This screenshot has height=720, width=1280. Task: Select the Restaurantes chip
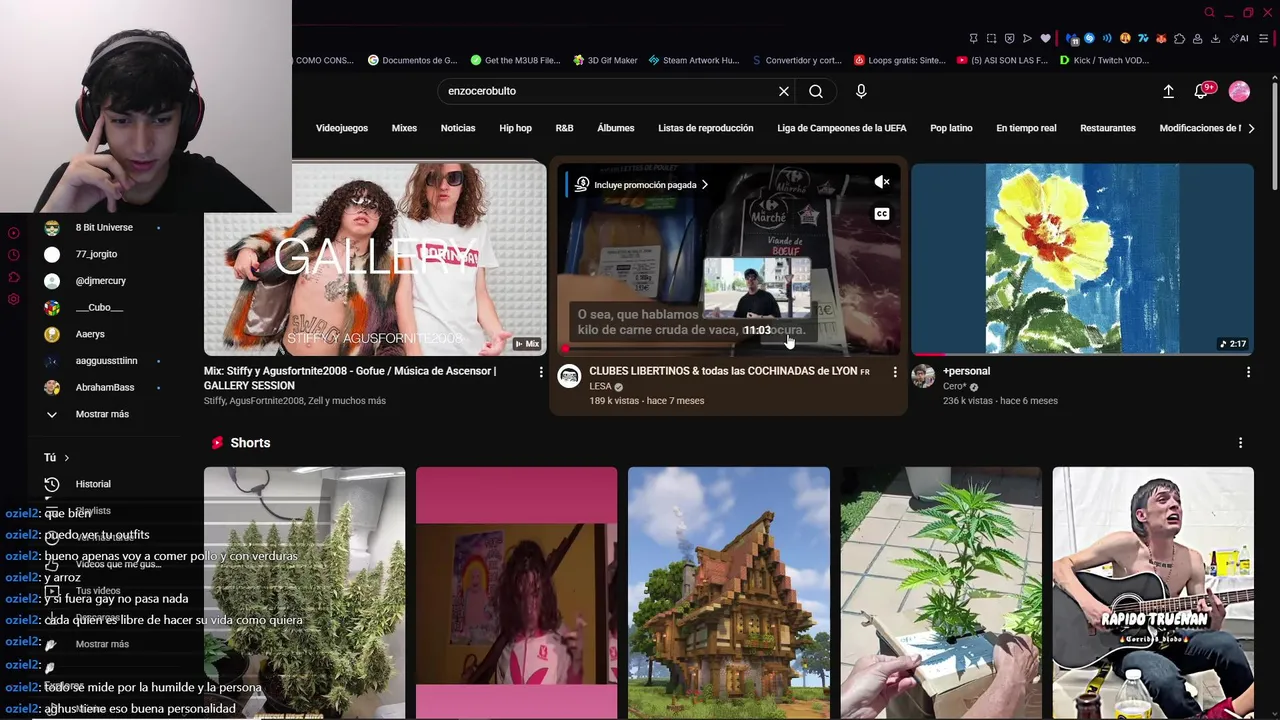click(1108, 128)
